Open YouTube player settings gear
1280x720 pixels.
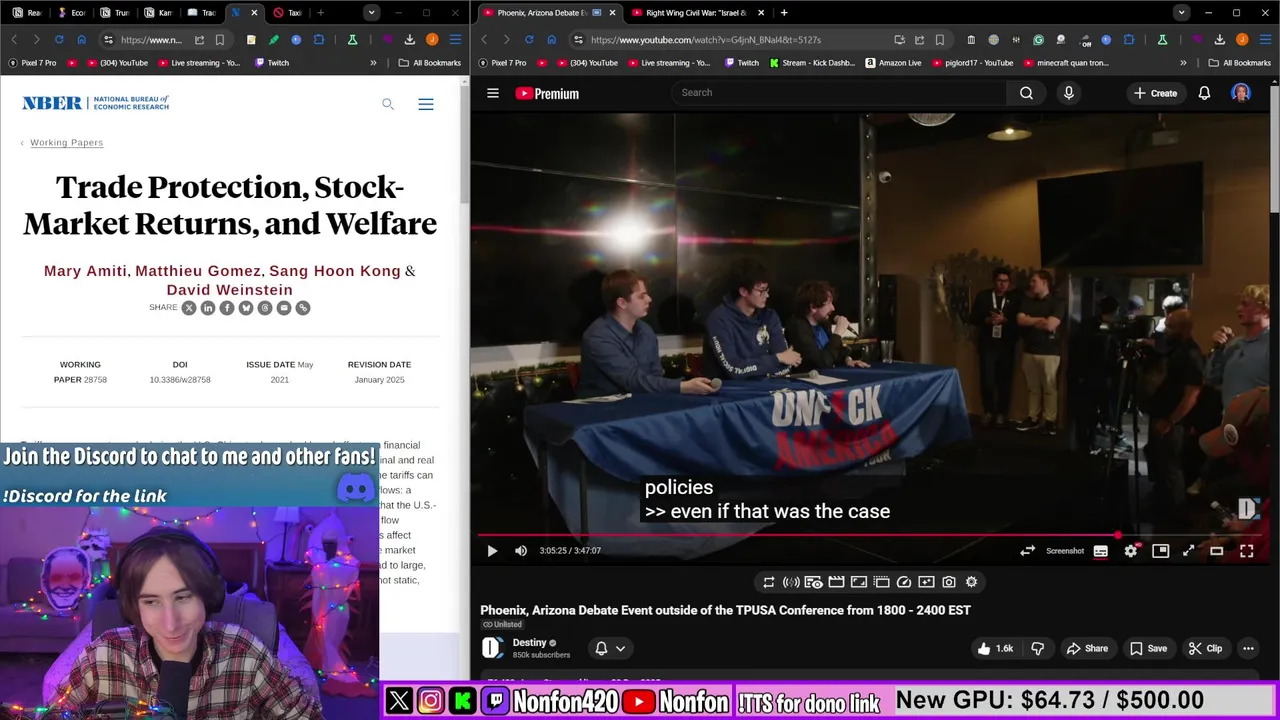point(1131,551)
